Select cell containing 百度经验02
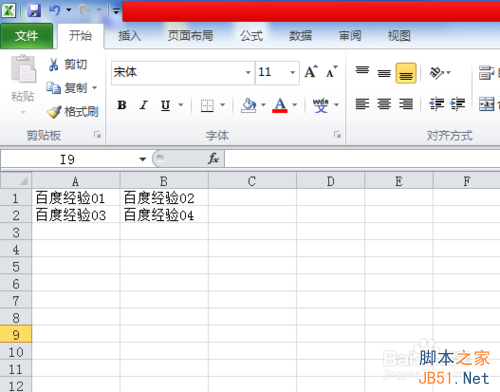 click(x=164, y=198)
